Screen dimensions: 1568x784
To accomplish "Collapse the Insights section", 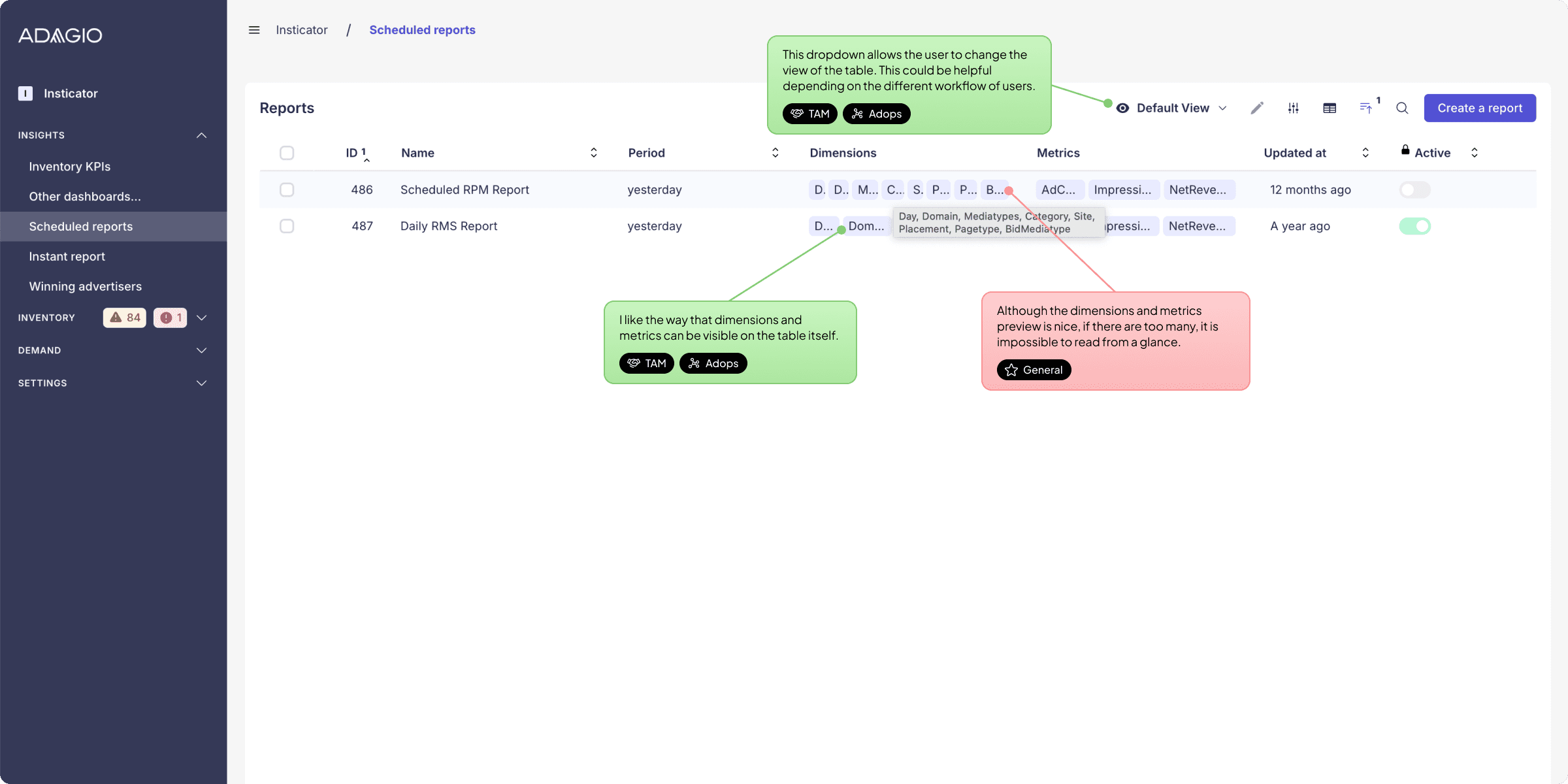I will [201, 135].
